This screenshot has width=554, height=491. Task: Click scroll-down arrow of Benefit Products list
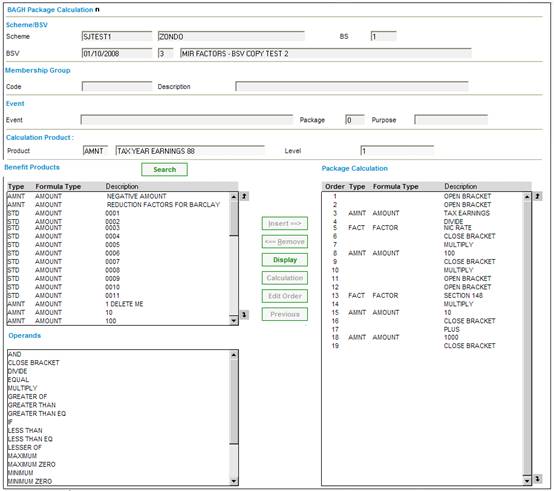[234, 321]
